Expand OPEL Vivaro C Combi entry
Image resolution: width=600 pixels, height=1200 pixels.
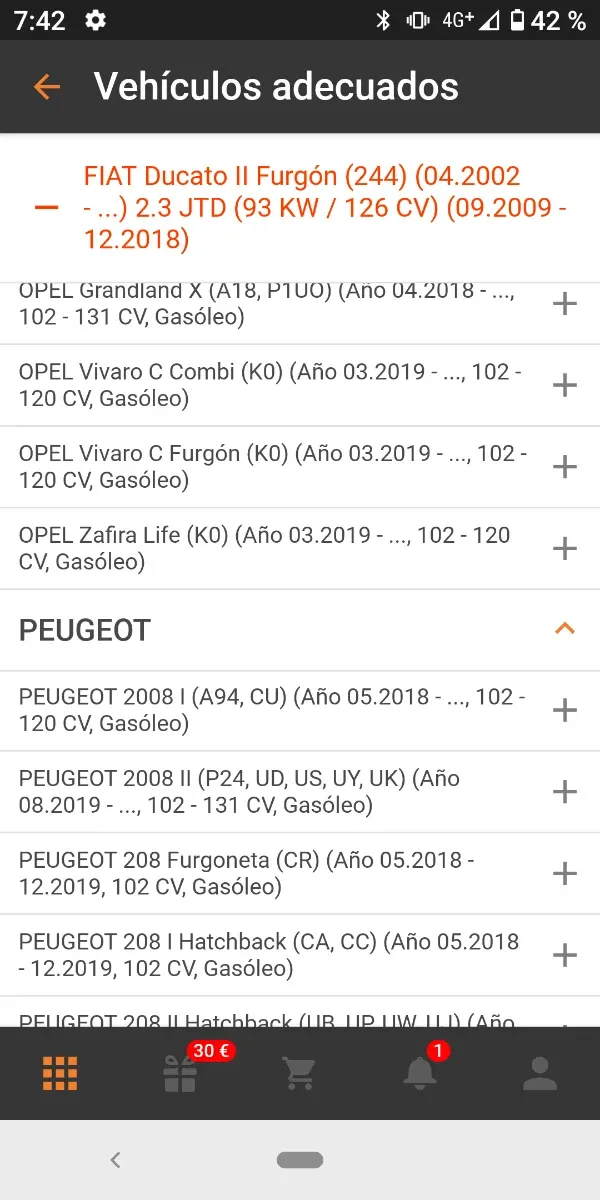pos(565,385)
